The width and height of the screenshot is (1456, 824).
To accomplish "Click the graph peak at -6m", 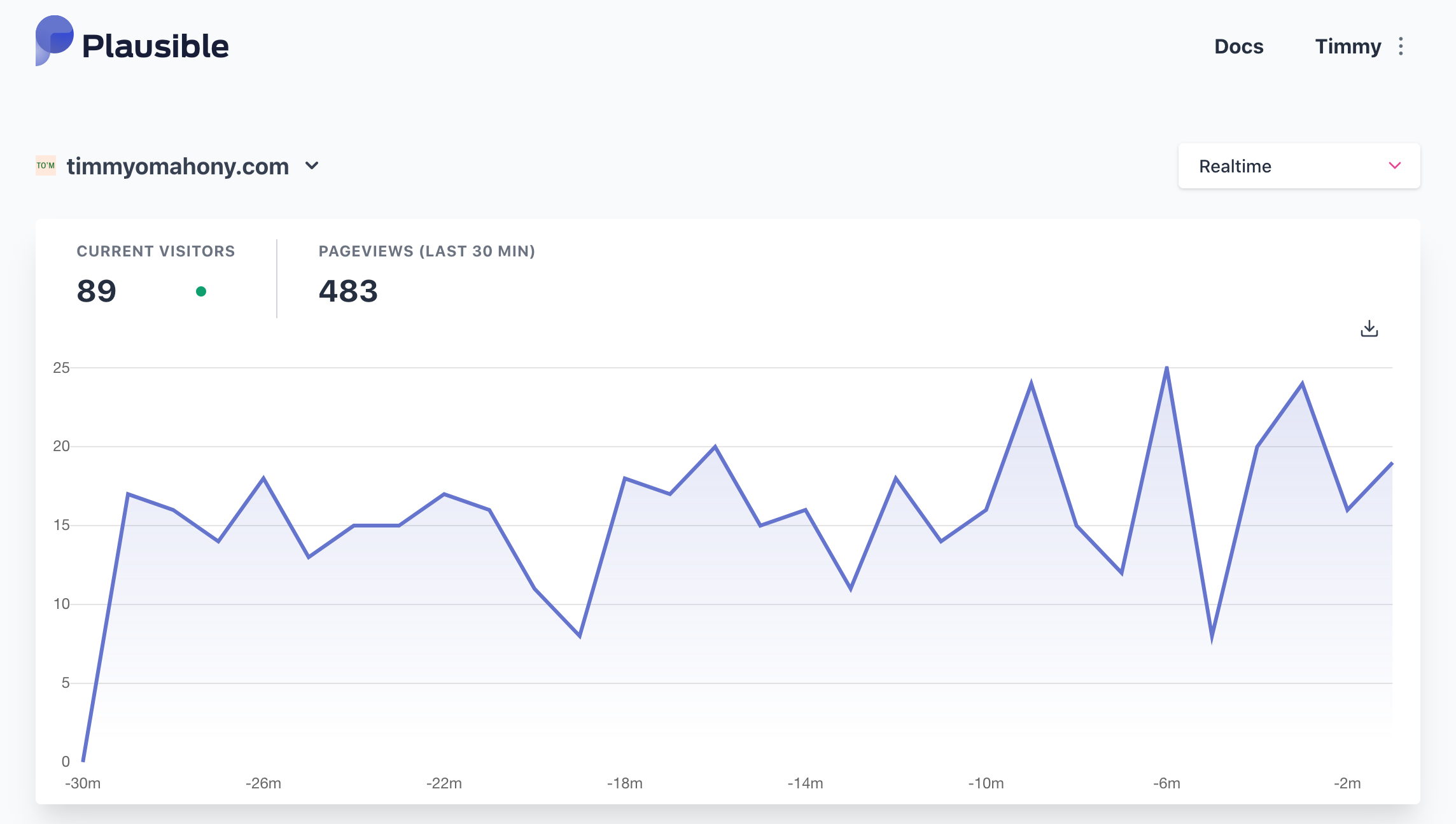I will [1166, 368].
